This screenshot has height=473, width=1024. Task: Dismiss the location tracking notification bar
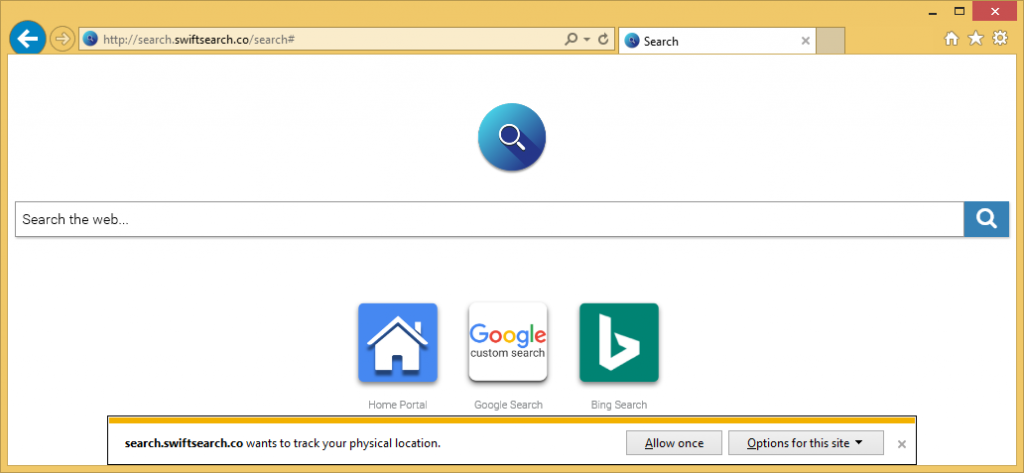(901, 444)
